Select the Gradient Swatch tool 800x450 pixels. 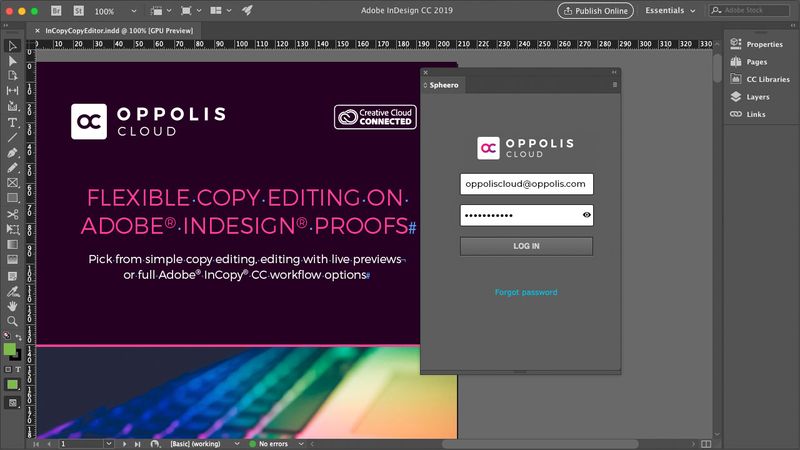(12, 244)
